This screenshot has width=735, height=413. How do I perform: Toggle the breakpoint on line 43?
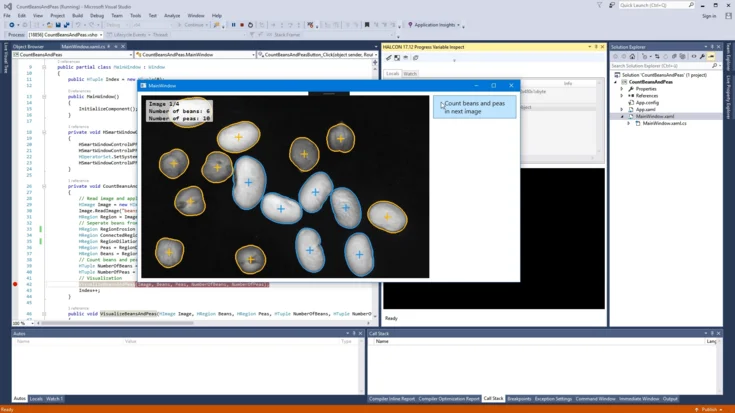[14, 284]
